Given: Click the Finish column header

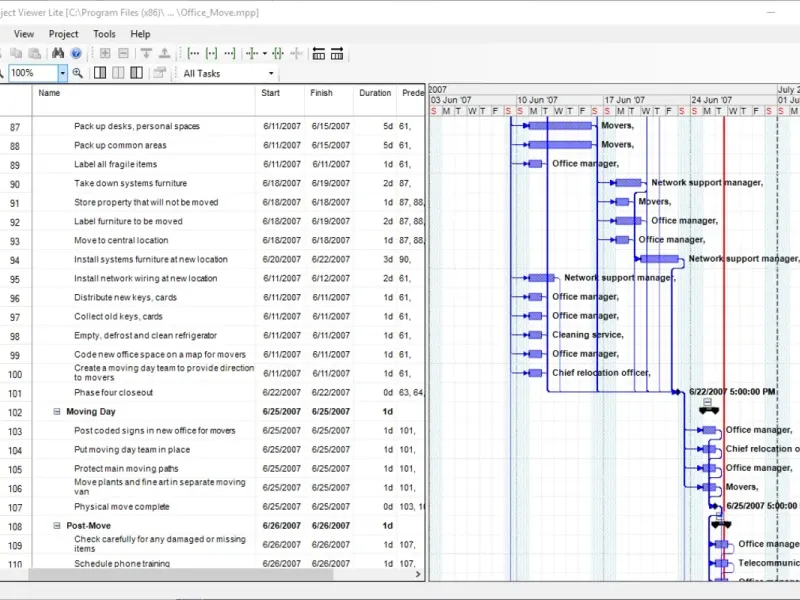Looking at the screenshot, I should click(321, 93).
